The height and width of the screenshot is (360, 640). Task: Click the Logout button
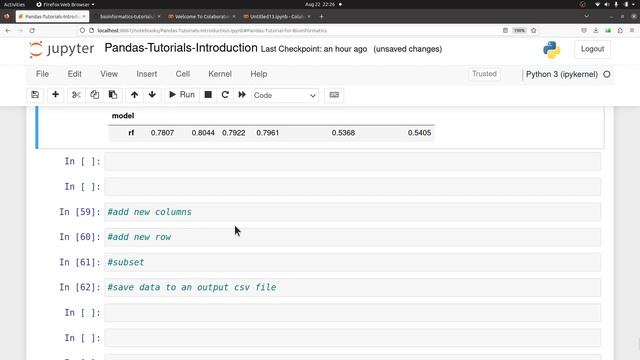pos(592,49)
